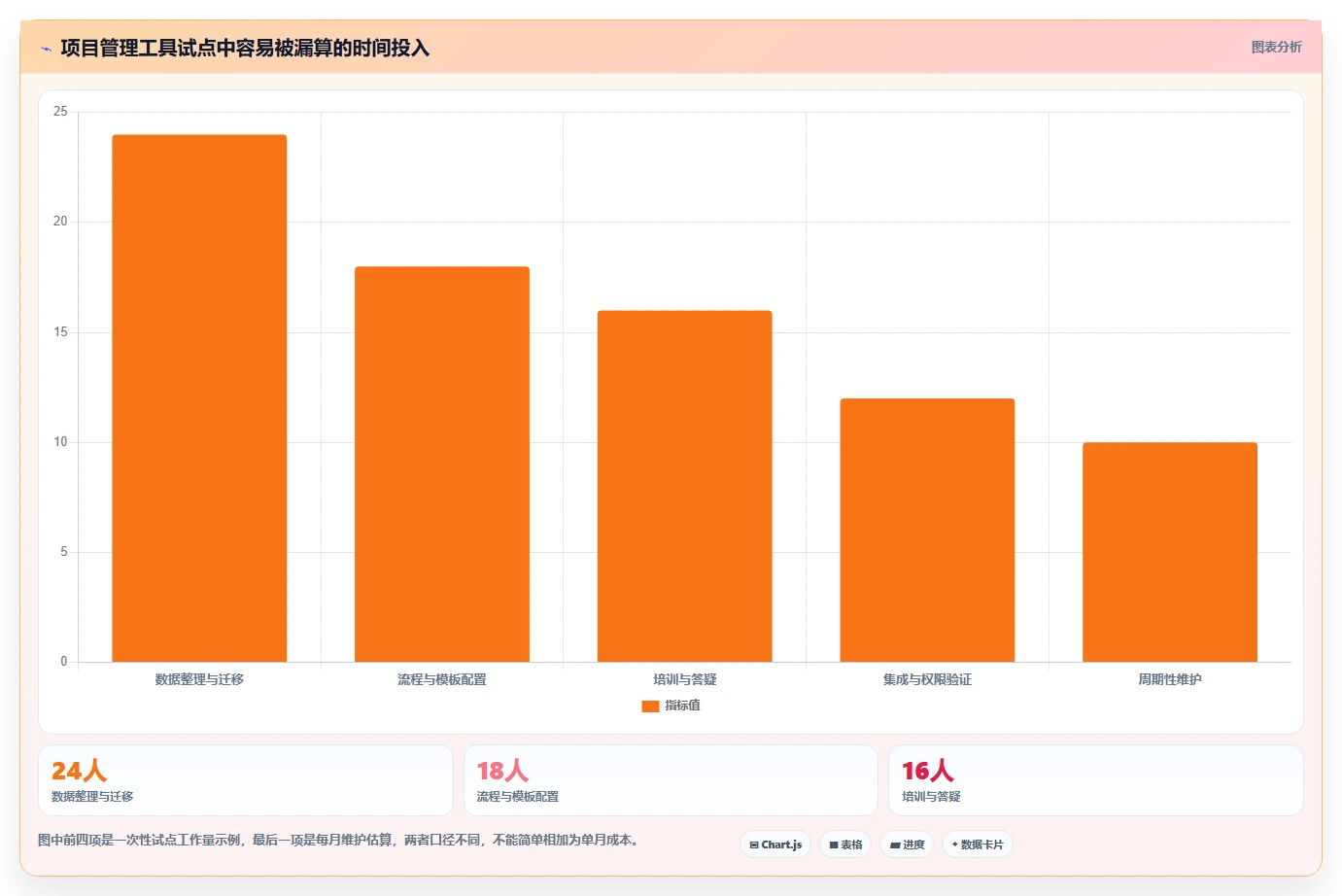Click the 培训与答疑 bar in chart
Viewport: 1342px width, 896px height.
(x=684, y=486)
